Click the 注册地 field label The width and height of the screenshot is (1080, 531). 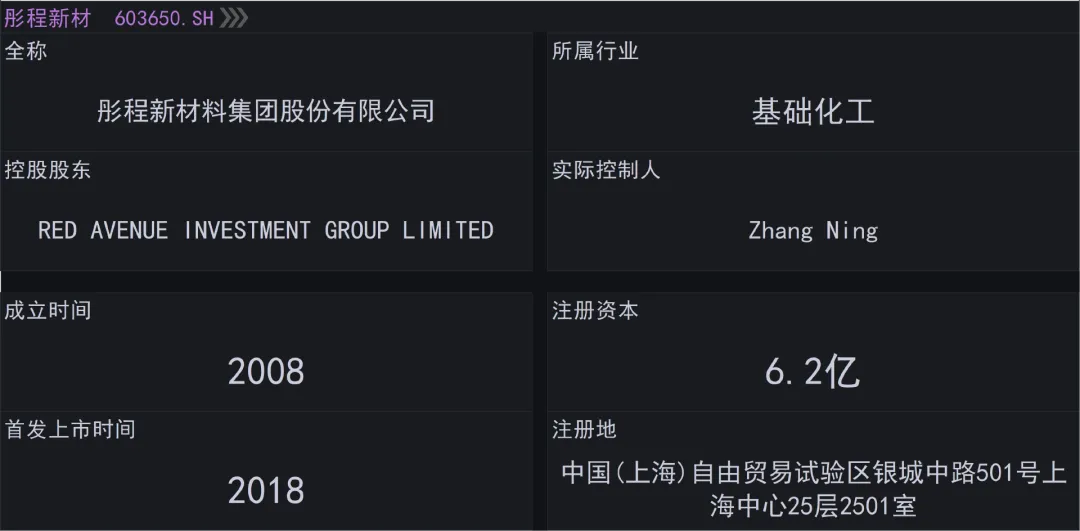click(584, 429)
